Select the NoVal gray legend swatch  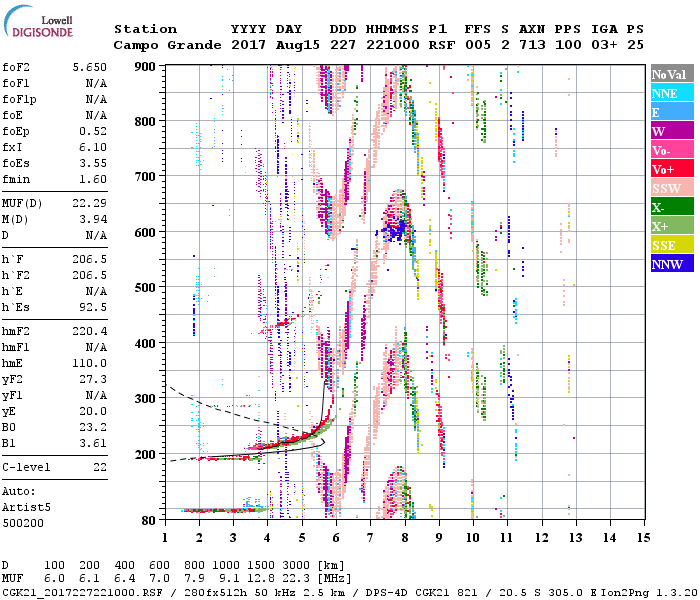pos(670,74)
